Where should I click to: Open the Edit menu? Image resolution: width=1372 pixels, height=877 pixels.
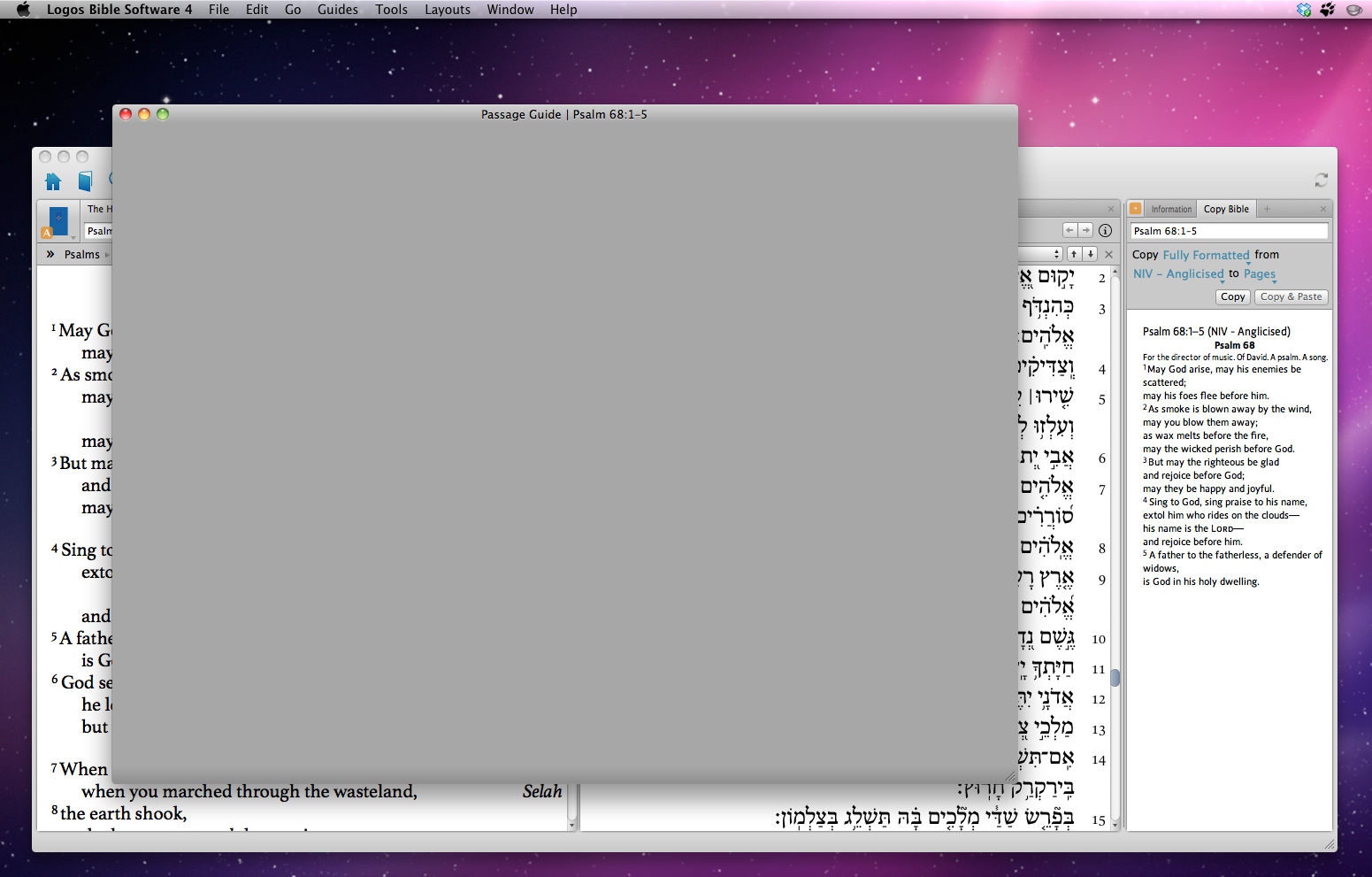click(257, 10)
